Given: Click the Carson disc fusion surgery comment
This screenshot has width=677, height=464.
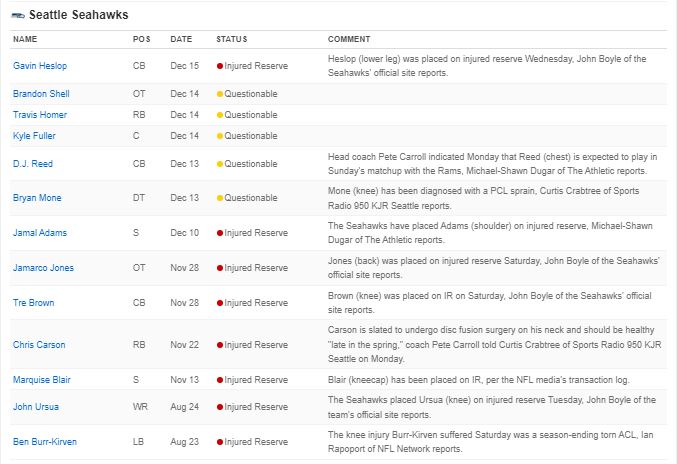Looking at the screenshot, I should (x=495, y=344).
